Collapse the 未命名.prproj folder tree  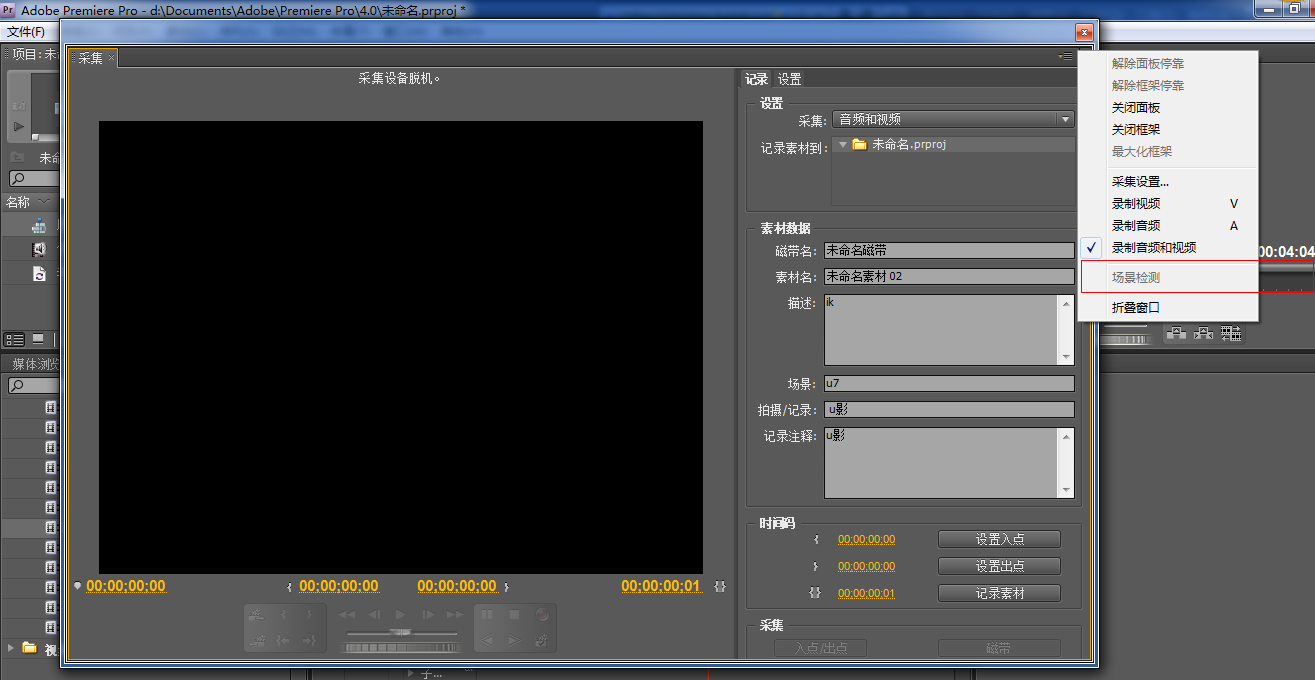click(843, 144)
